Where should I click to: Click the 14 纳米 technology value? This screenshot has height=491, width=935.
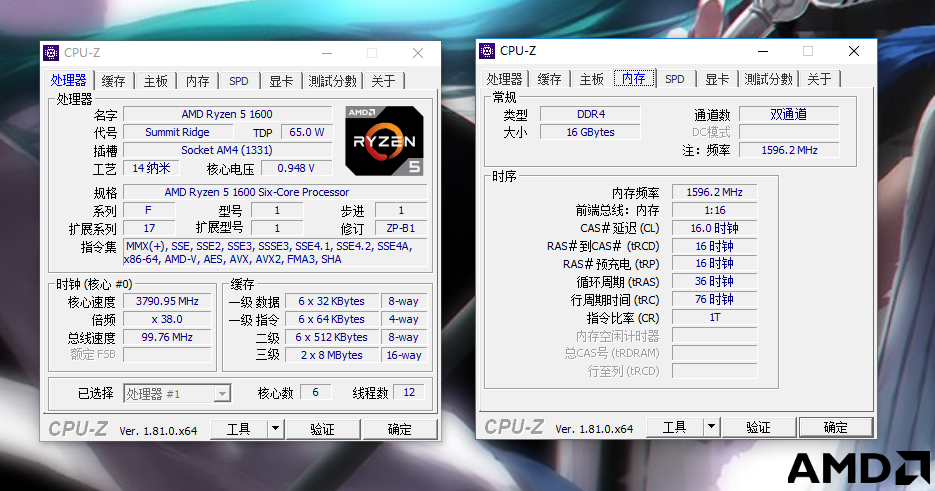pos(151,168)
